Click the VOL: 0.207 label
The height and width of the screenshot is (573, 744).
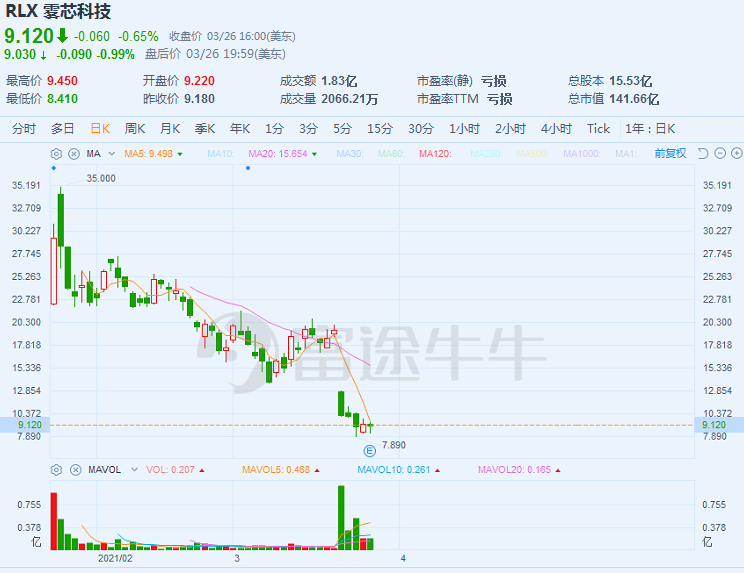click(170, 470)
